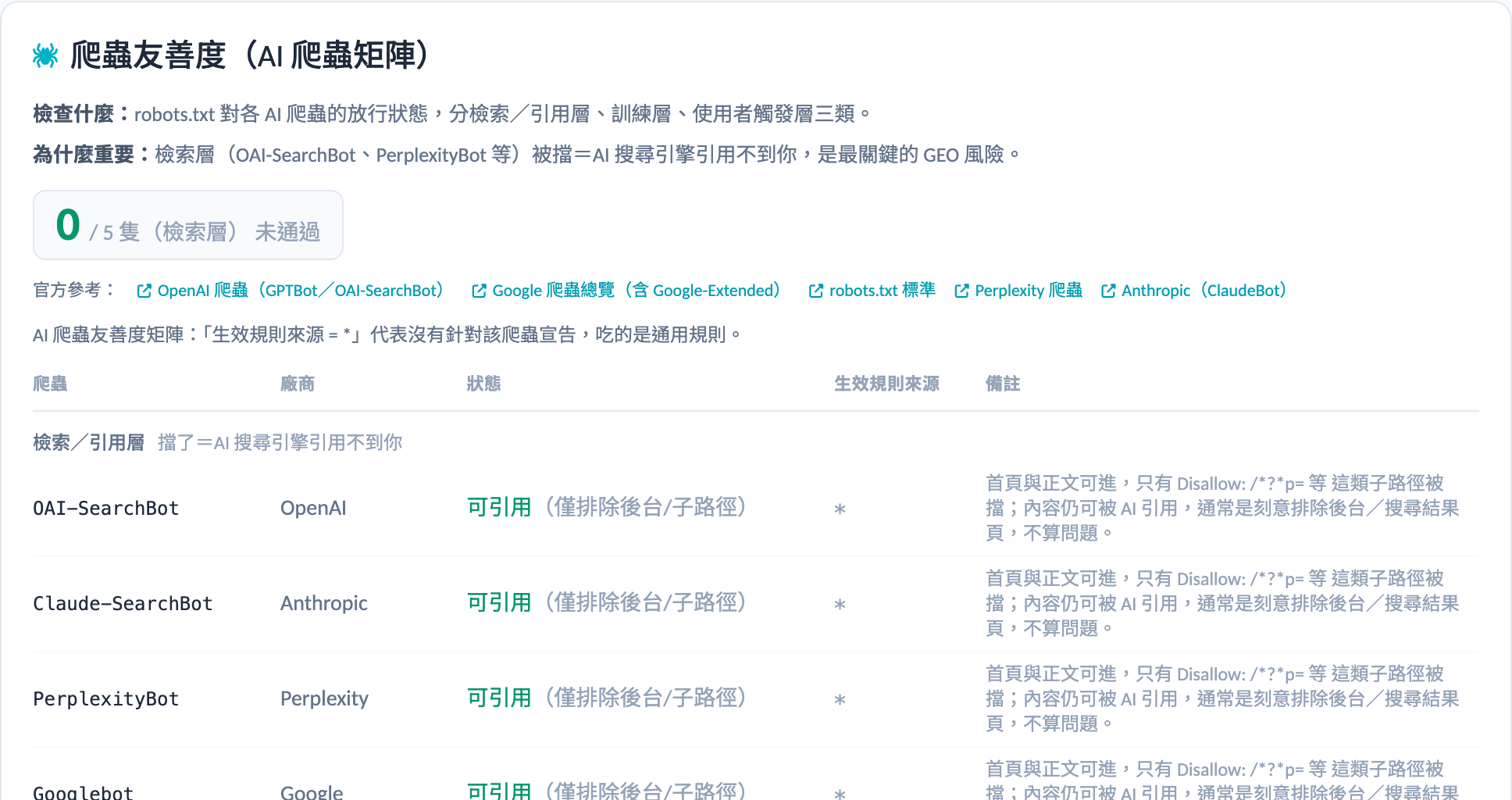This screenshot has height=800, width=1512.
Task: Click the 備註 column header
Action: 1003,384
